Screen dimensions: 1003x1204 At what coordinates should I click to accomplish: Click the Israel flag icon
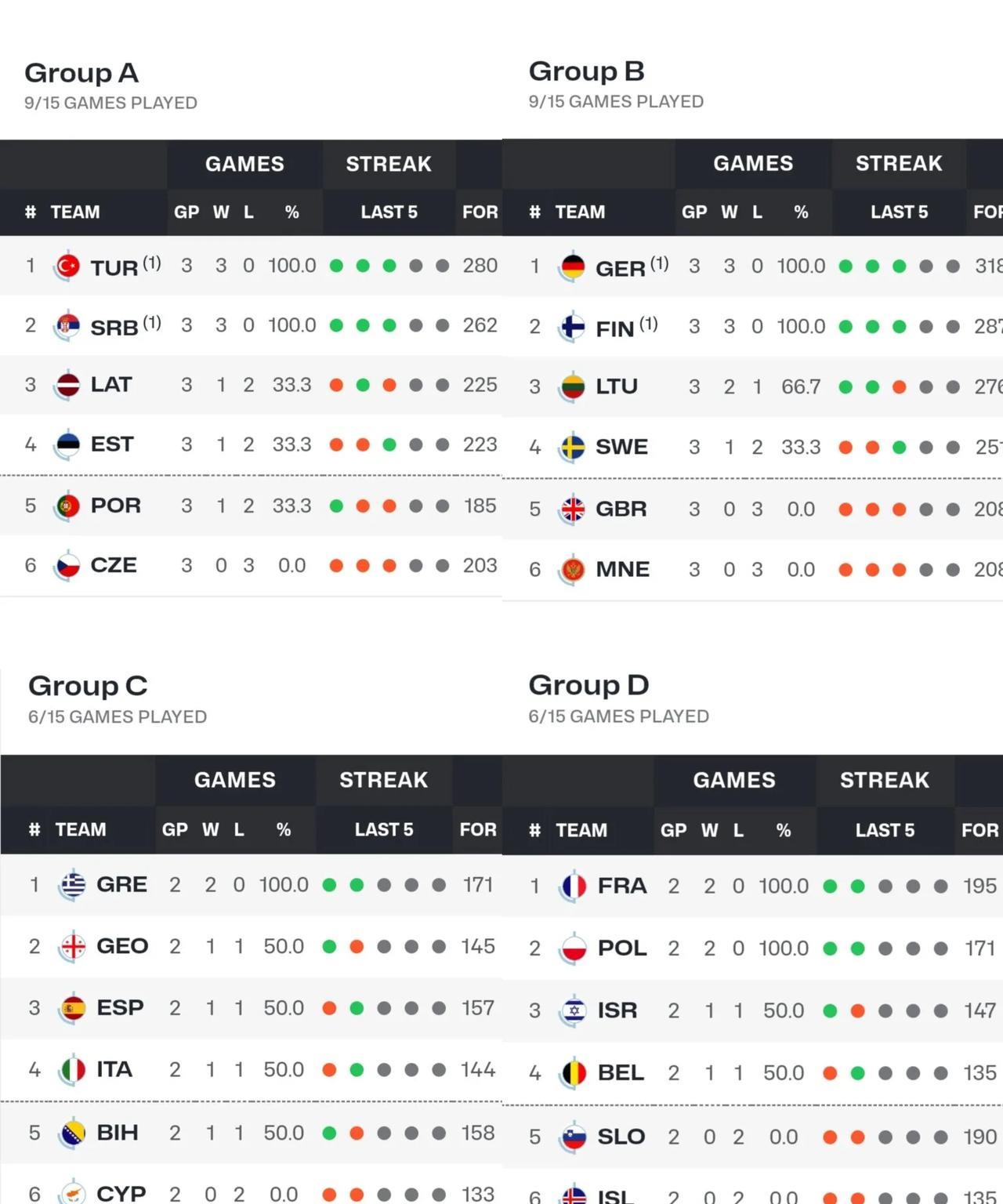tap(574, 1011)
